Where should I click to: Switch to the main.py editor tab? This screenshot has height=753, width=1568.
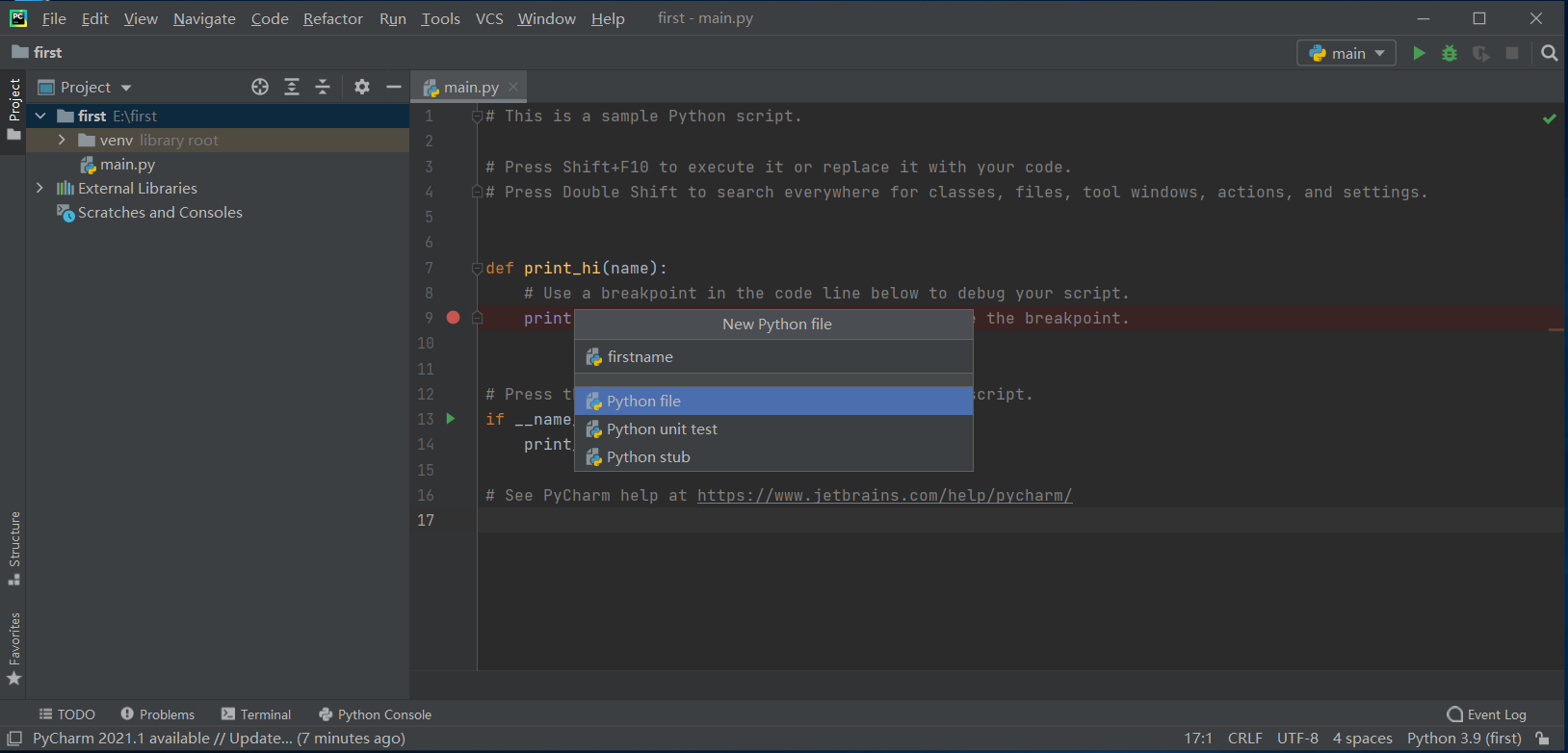coord(470,87)
